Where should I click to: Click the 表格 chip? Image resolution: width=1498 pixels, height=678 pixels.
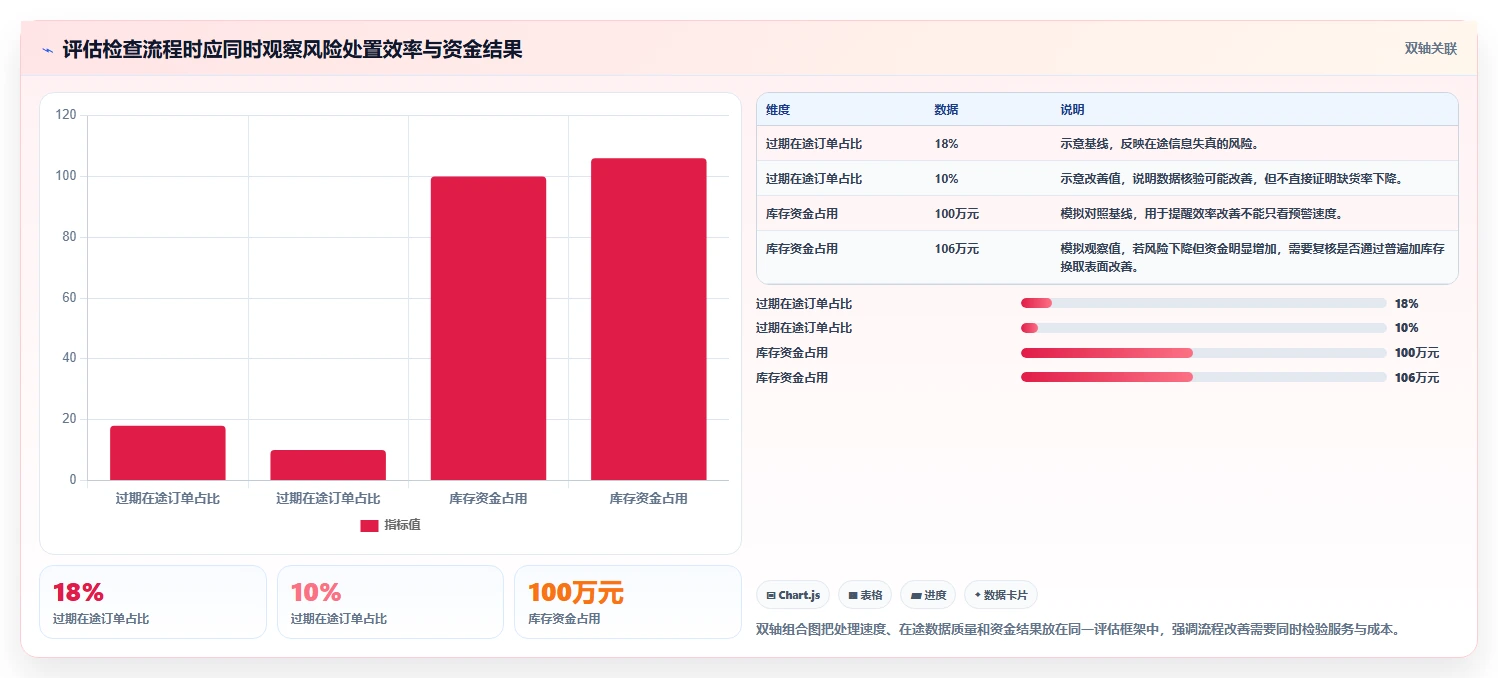click(x=865, y=595)
